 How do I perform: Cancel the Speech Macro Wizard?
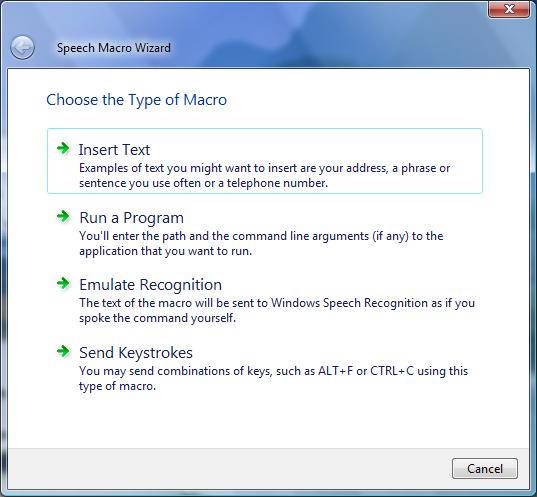coord(485,468)
